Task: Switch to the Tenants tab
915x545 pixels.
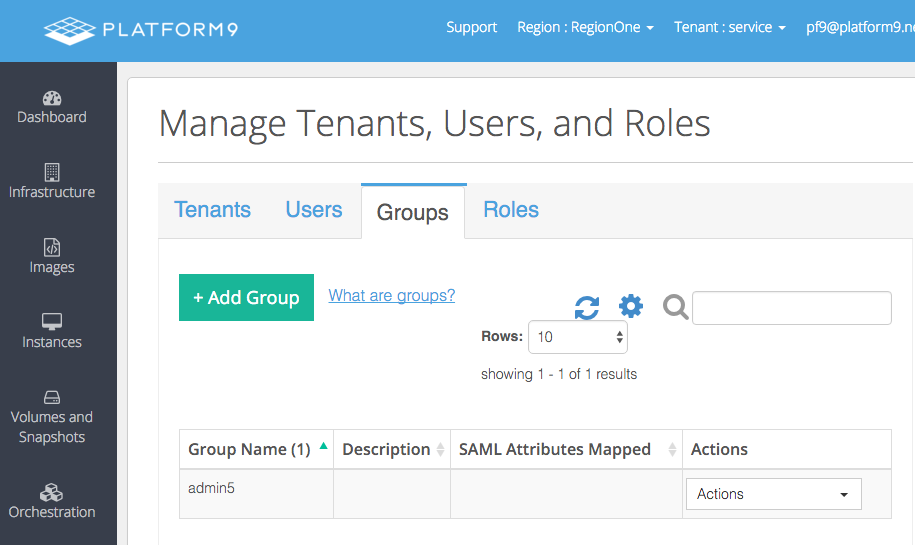Action: pos(212,210)
